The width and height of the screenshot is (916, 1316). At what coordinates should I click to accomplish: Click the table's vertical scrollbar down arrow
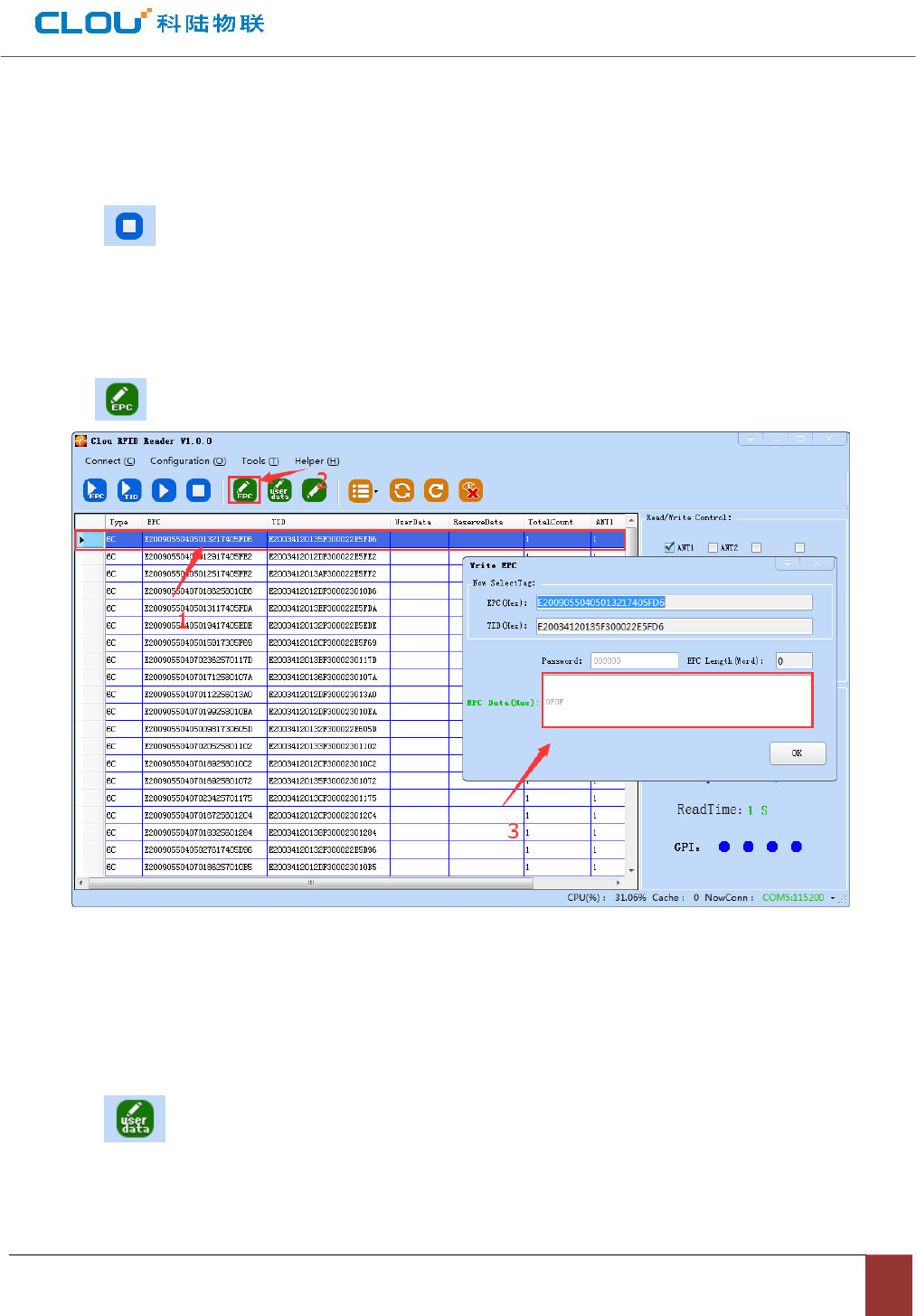click(x=631, y=872)
